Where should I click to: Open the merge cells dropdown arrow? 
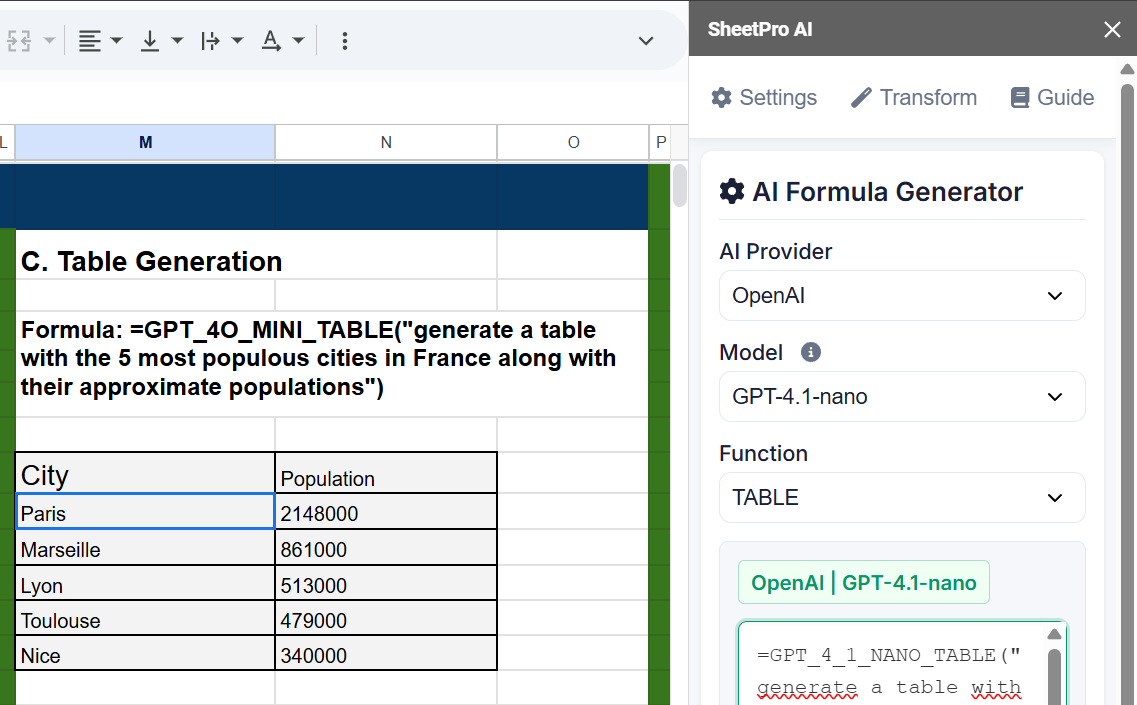[x=49, y=41]
